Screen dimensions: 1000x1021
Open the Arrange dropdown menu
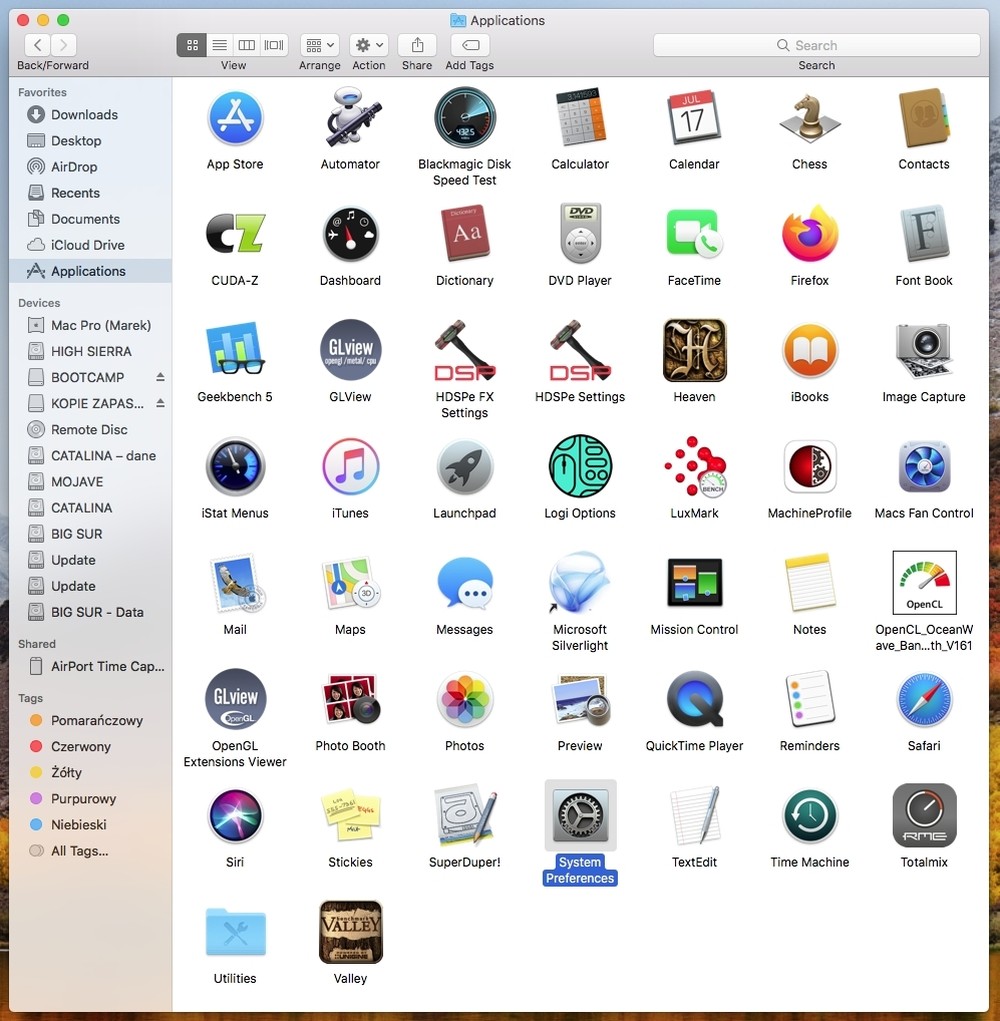(x=320, y=45)
